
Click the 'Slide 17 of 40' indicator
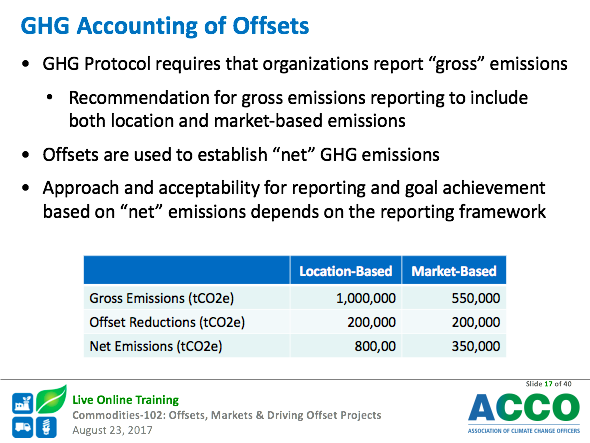click(x=548, y=384)
